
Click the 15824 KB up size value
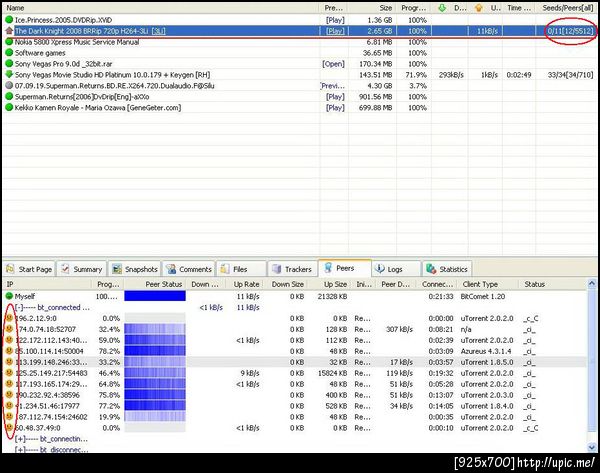click(332, 373)
